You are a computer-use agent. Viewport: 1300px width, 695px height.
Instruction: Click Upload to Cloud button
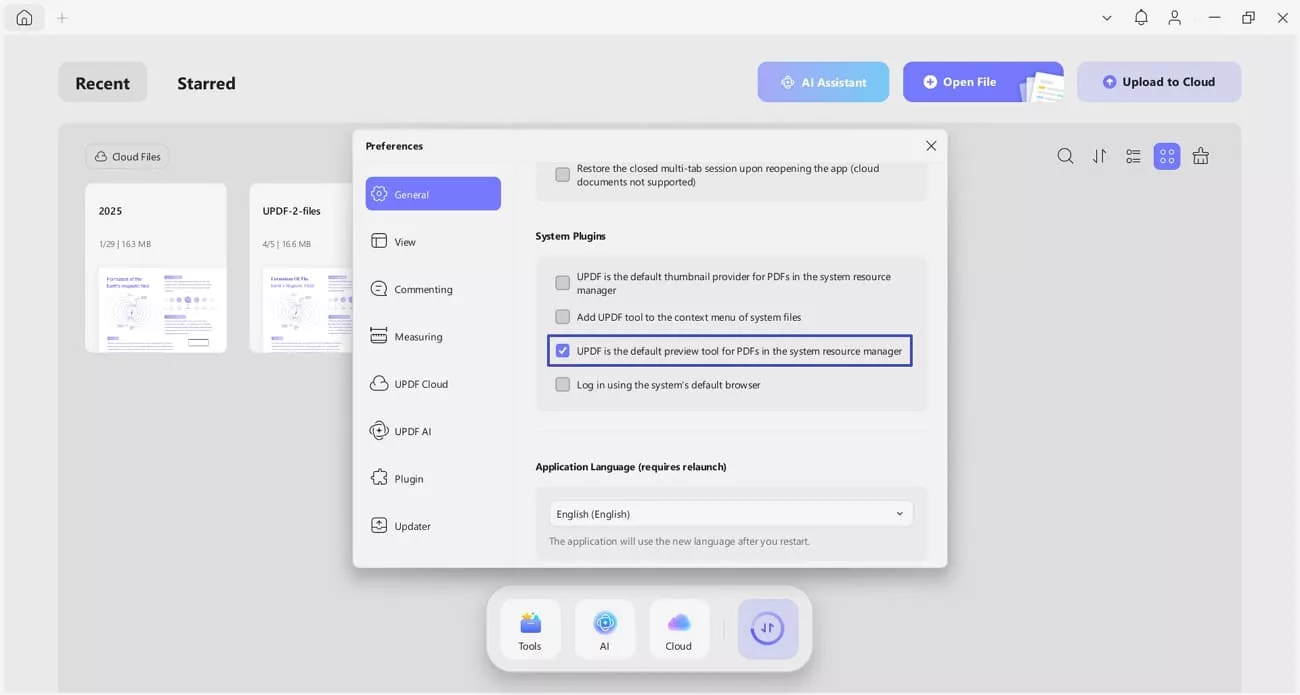click(1159, 82)
